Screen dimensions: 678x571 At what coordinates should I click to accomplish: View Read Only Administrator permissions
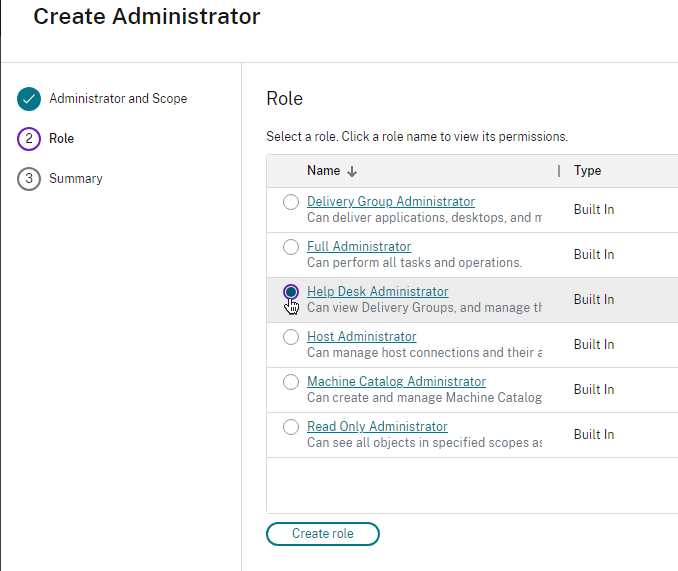click(377, 426)
